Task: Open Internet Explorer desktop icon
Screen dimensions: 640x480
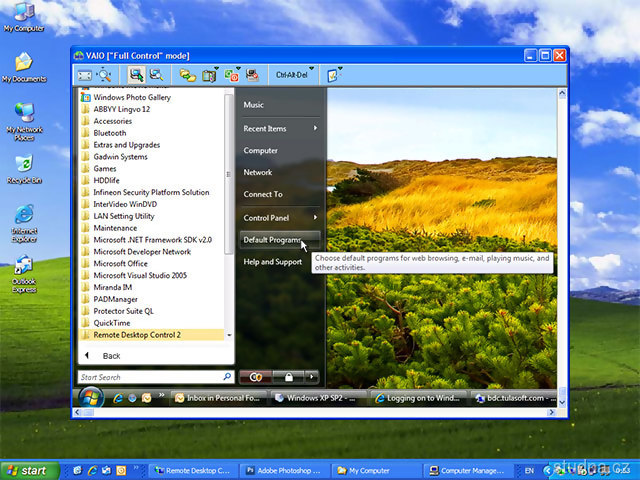Action: [23, 217]
